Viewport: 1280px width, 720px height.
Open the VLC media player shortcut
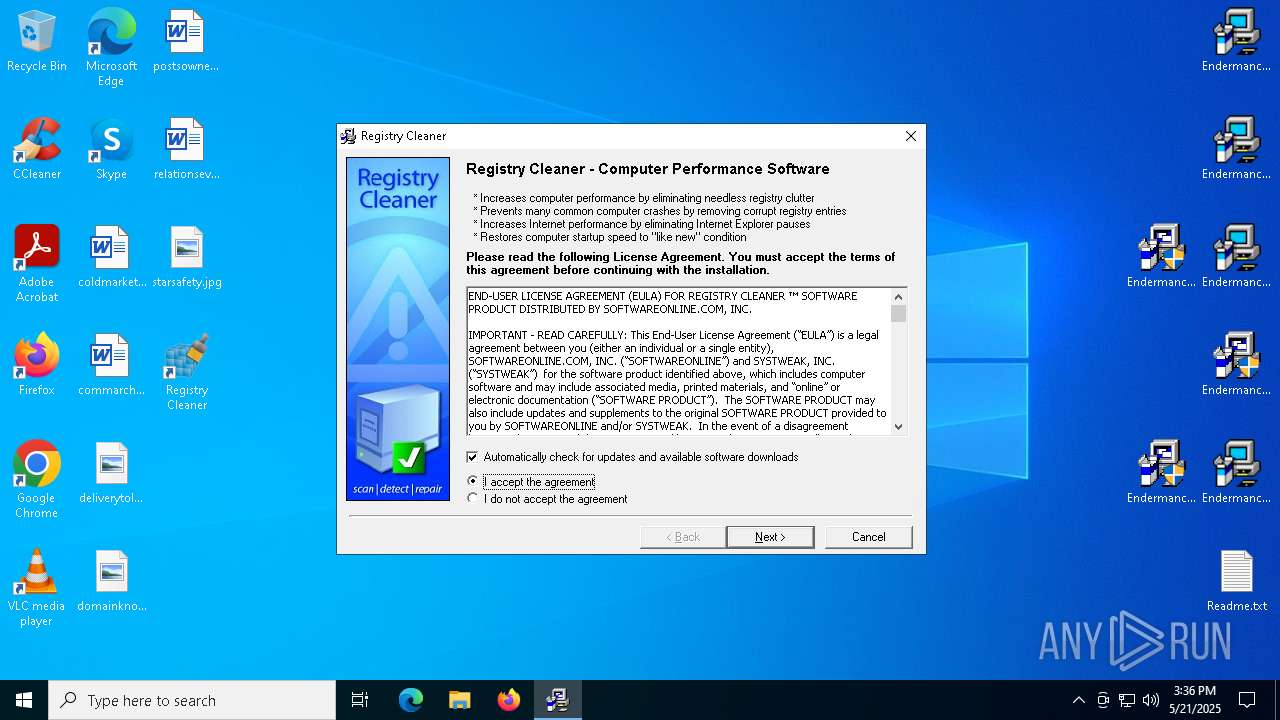click(37, 588)
